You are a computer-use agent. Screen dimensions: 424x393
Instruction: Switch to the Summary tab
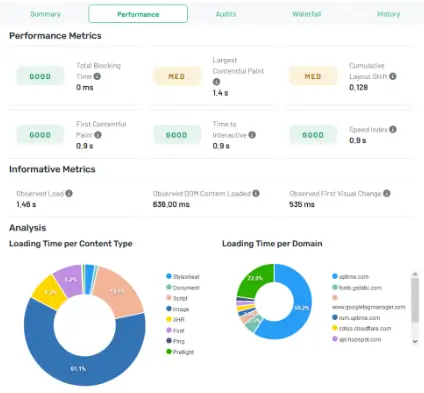(45, 14)
